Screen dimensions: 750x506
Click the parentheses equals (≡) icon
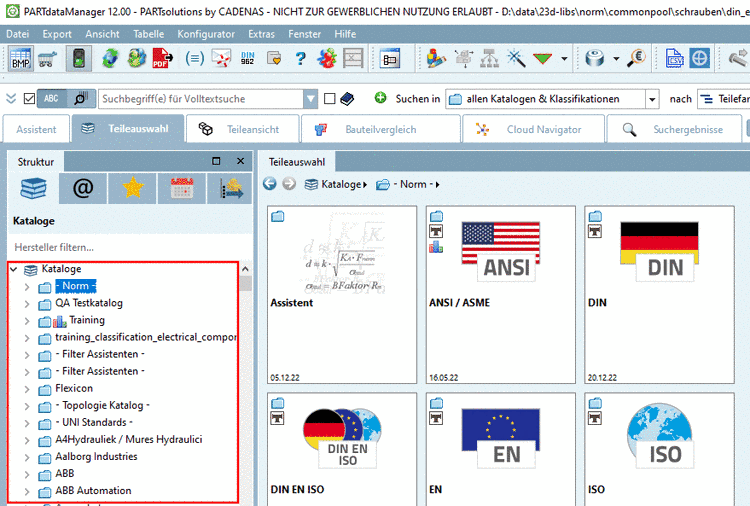[x=194, y=59]
